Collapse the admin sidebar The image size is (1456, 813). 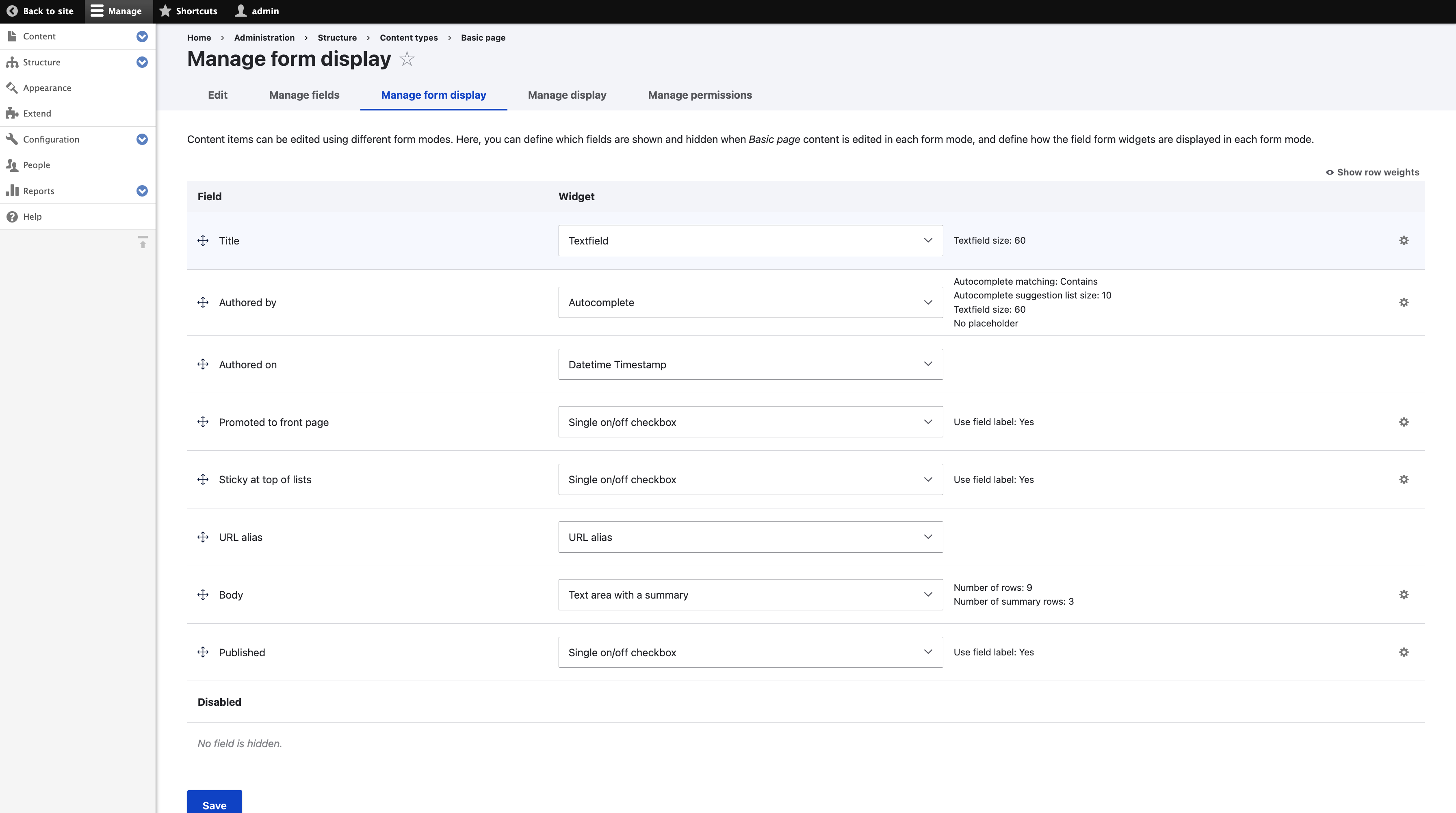[143, 243]
